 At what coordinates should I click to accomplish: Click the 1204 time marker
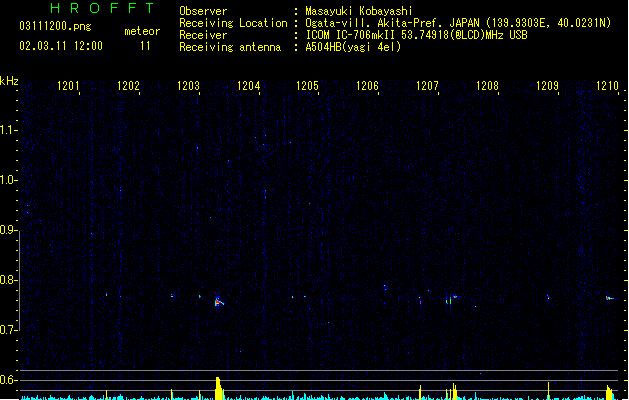248,86
